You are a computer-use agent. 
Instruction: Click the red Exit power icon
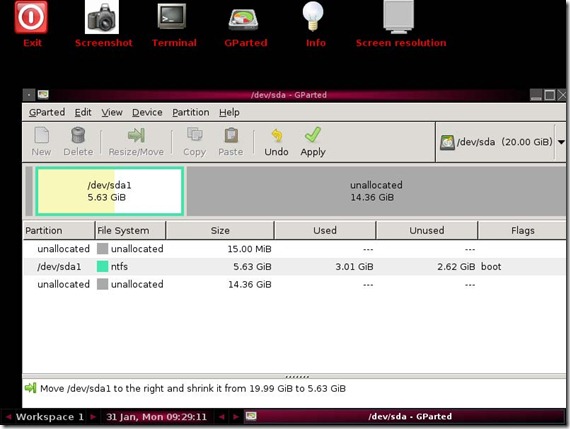31,17
